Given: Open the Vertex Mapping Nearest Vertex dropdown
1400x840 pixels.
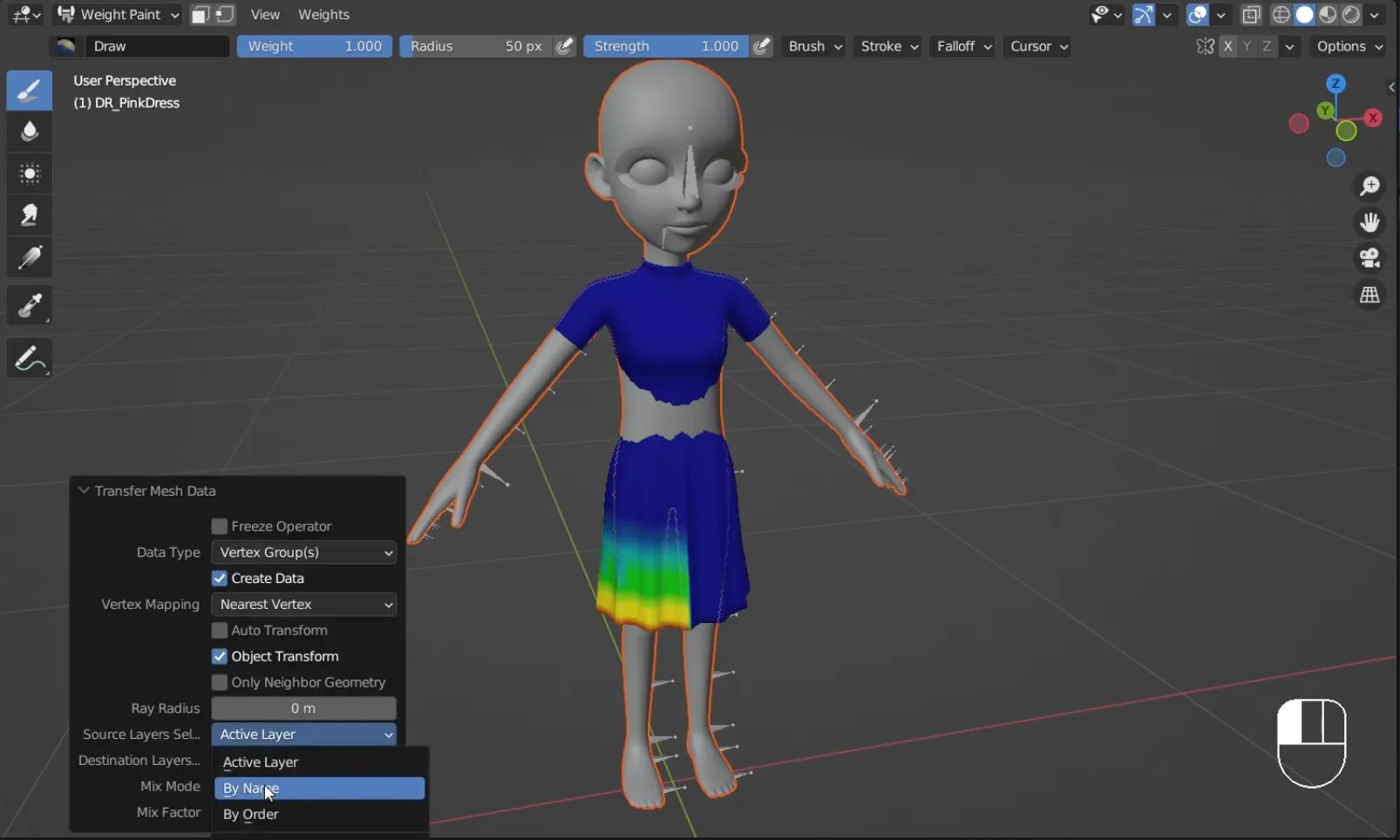Looking at the screenshot, I should [x=304, y=605].
